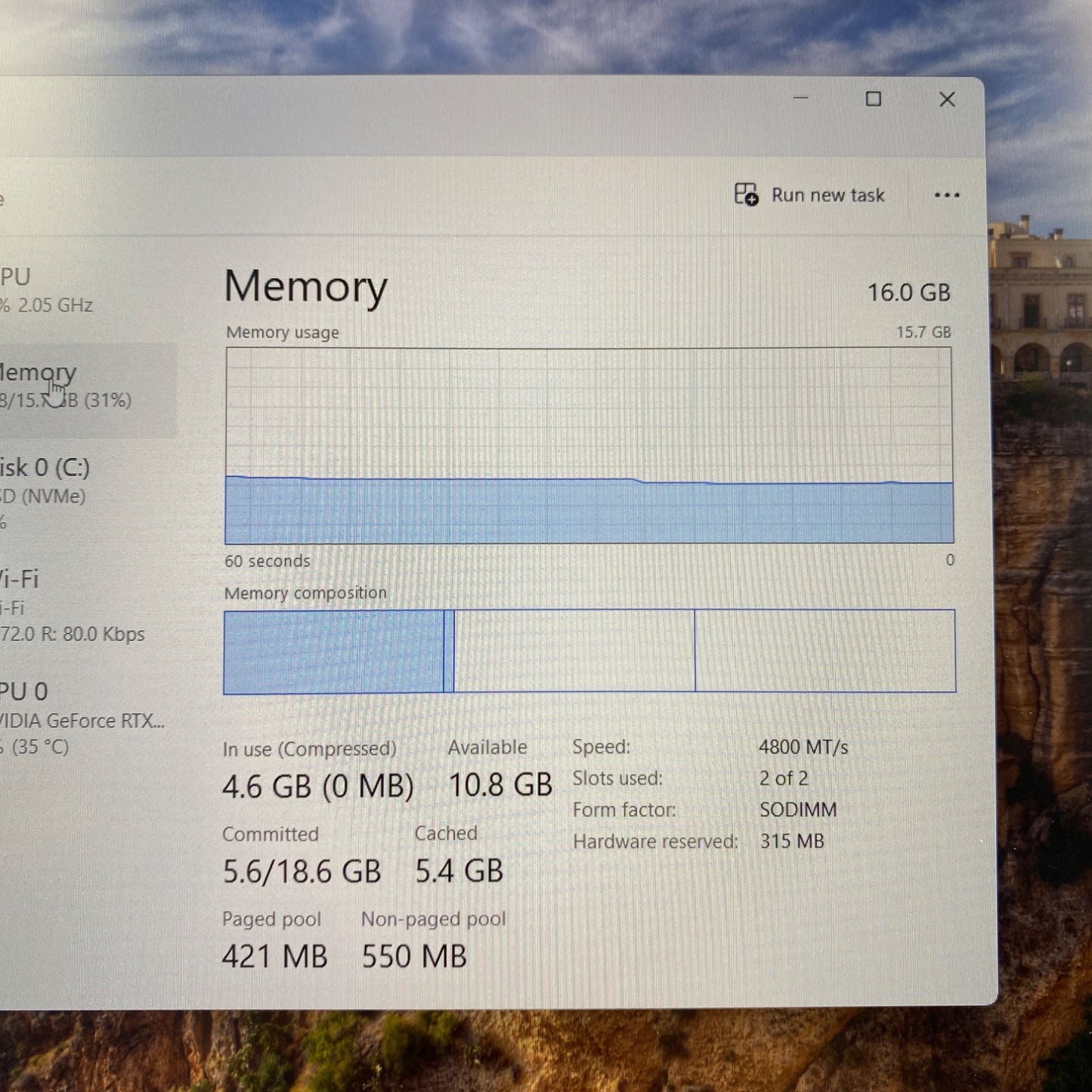The height and width of the screenshot is (1092, 1092).
Task: Click the in-use segment of memory composition
Action: click(x=333, y=651)
